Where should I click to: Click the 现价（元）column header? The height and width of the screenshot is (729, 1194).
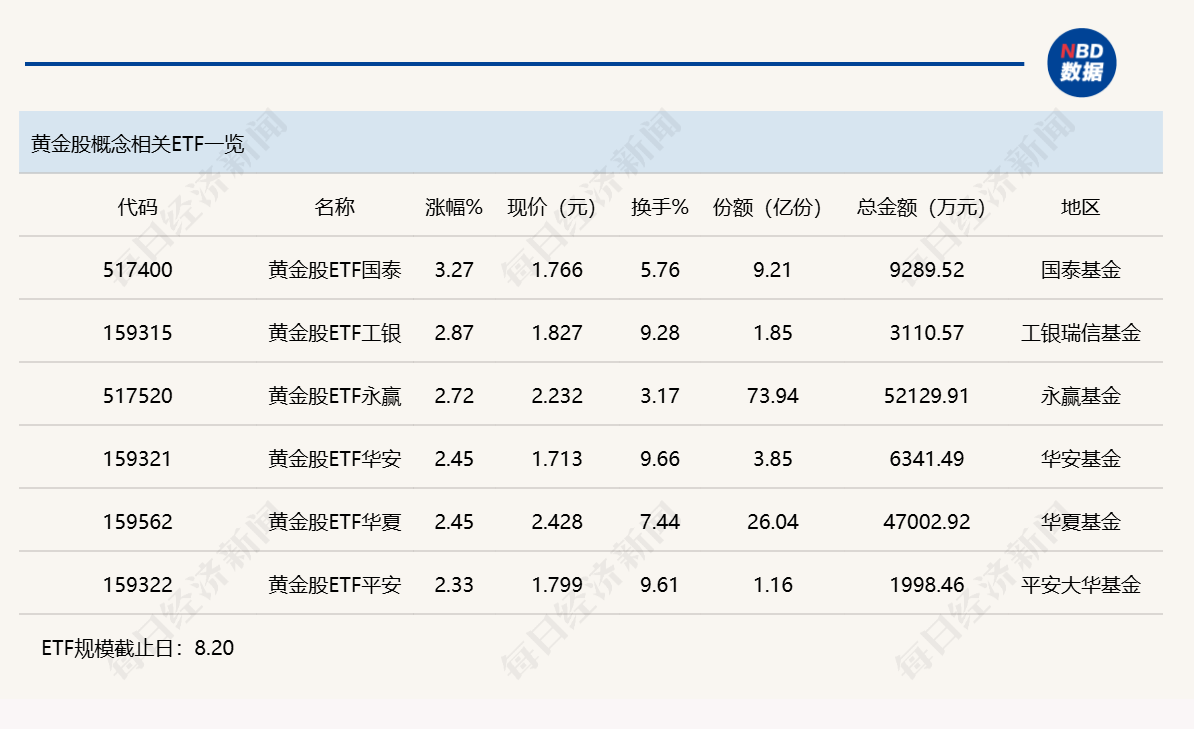click(551, 206)
